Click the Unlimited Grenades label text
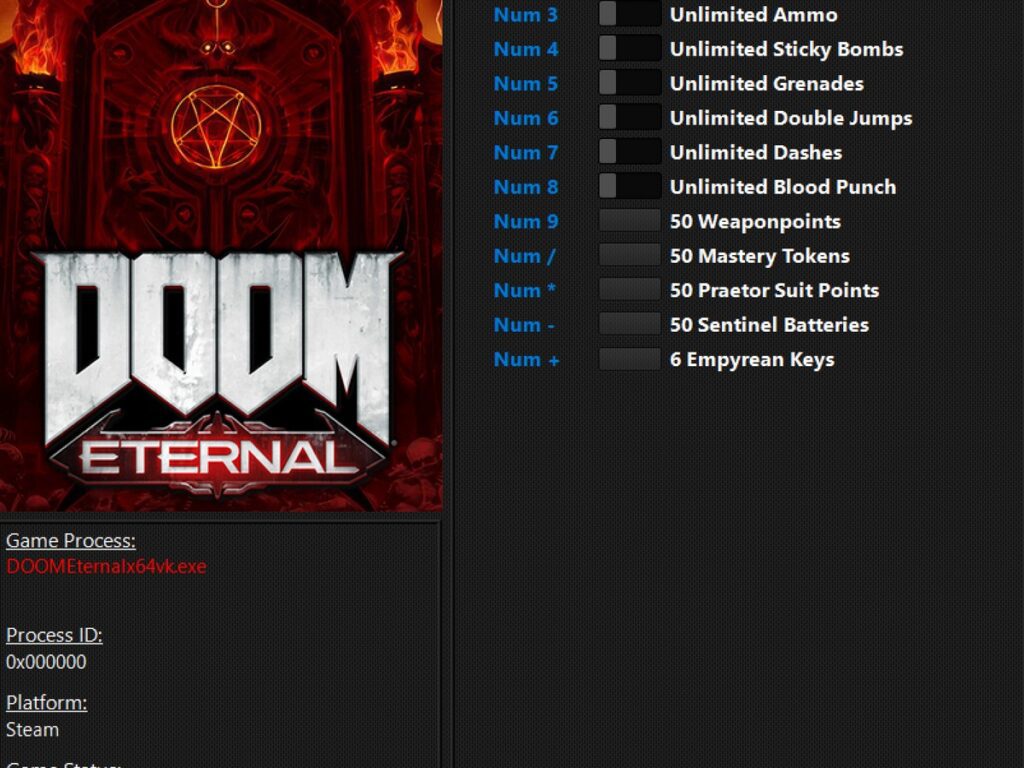The width and height of the screenshot is (1024, 768). [x=767, y=84]
